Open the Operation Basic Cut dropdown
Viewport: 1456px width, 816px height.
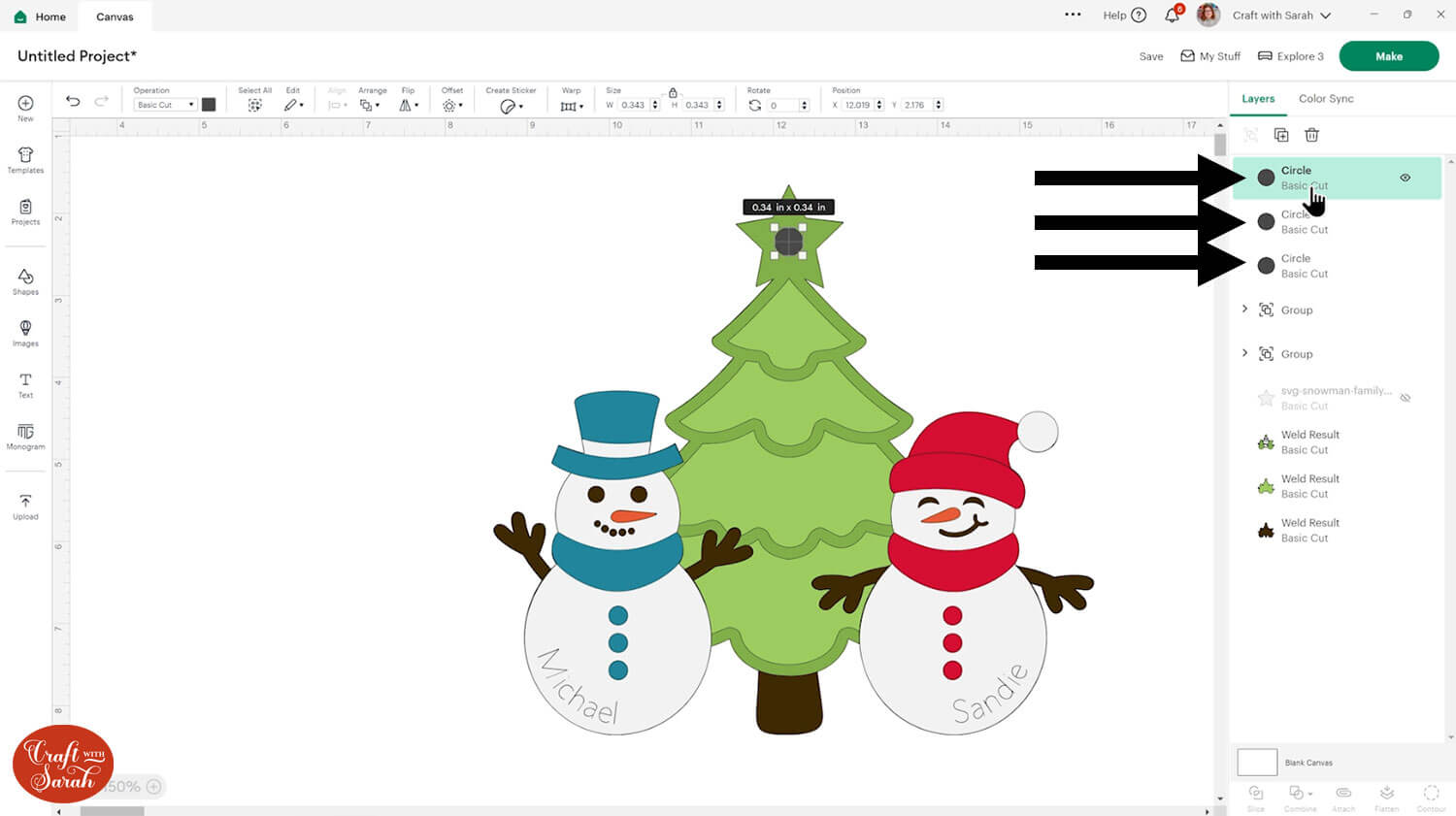[x=165, y=105]
